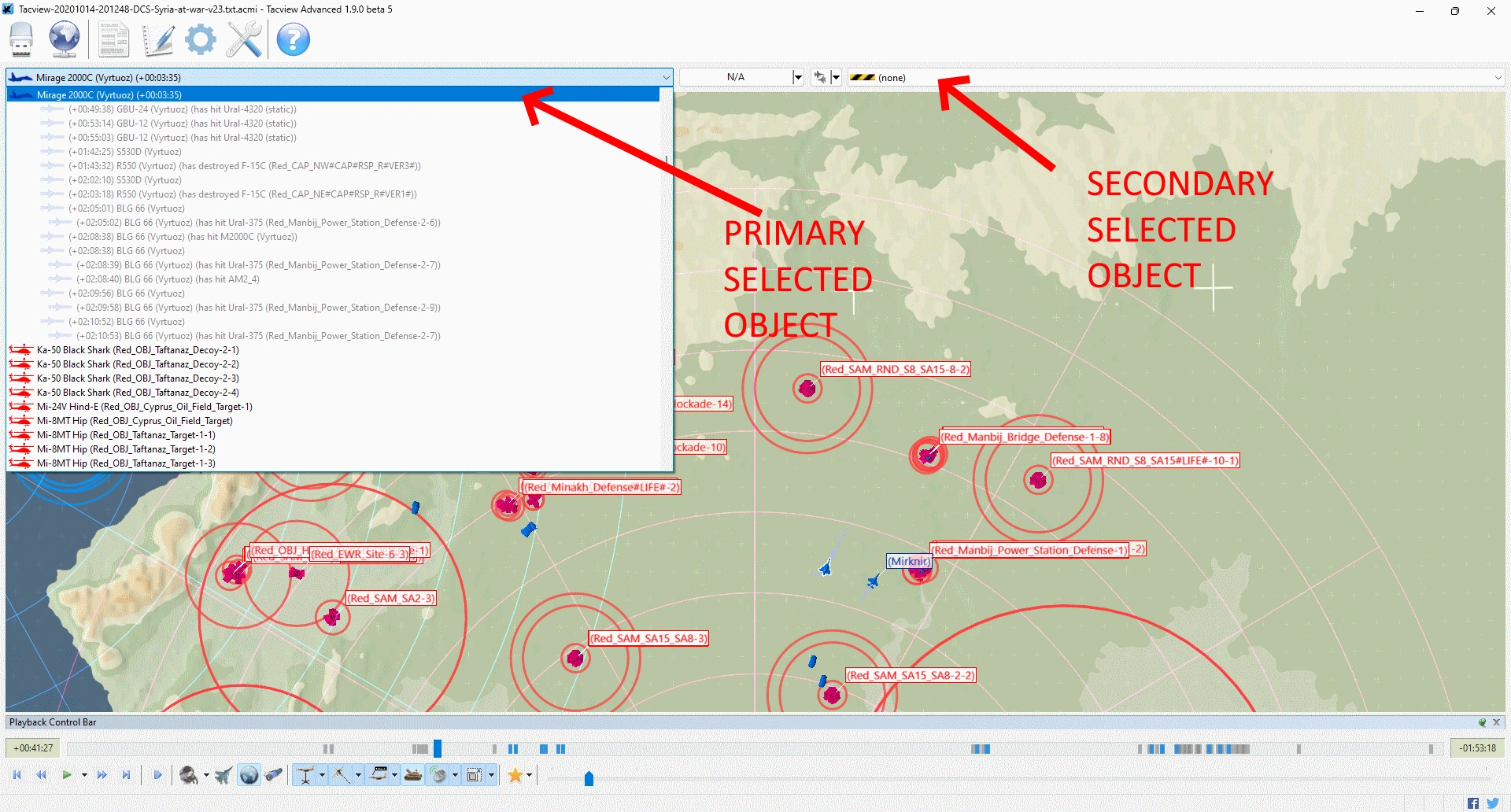1511x812 pixels.
Task: Select highlighted Mirage 2000C (Vyrtuoz) list row
Action: tap(333, 95)
